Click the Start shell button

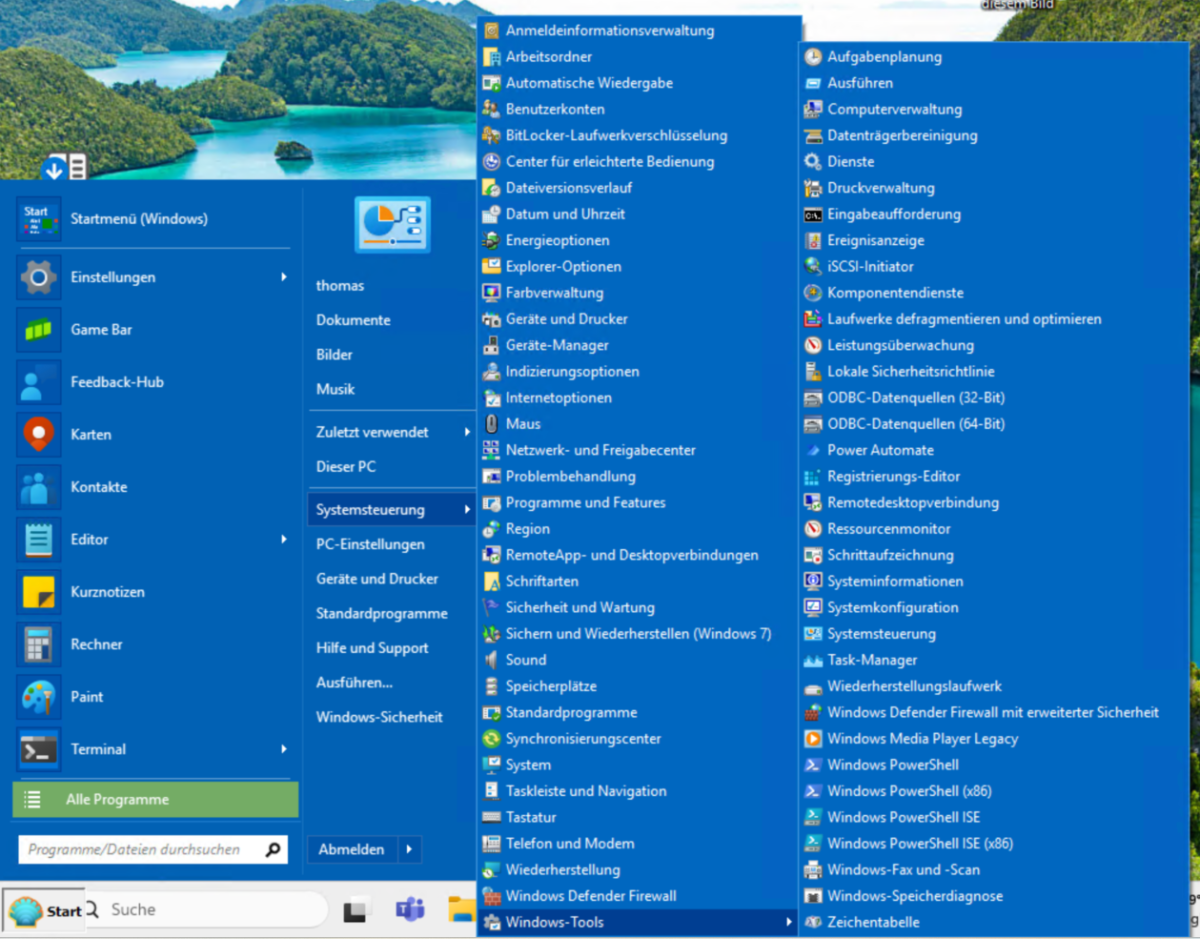pyautogui.click(x=45, y=910)
